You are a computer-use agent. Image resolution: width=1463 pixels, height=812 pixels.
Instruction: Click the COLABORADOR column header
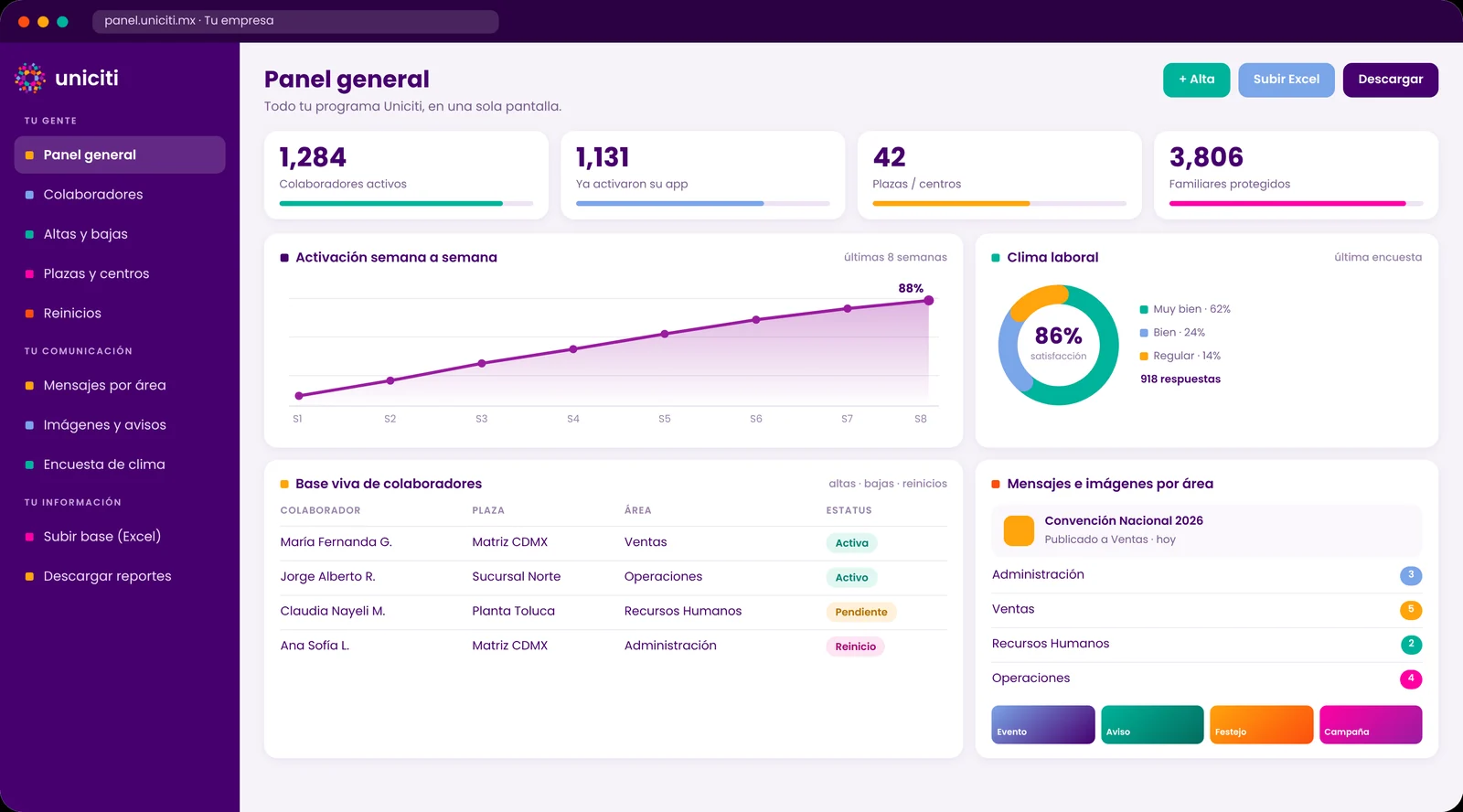(320, 510)
